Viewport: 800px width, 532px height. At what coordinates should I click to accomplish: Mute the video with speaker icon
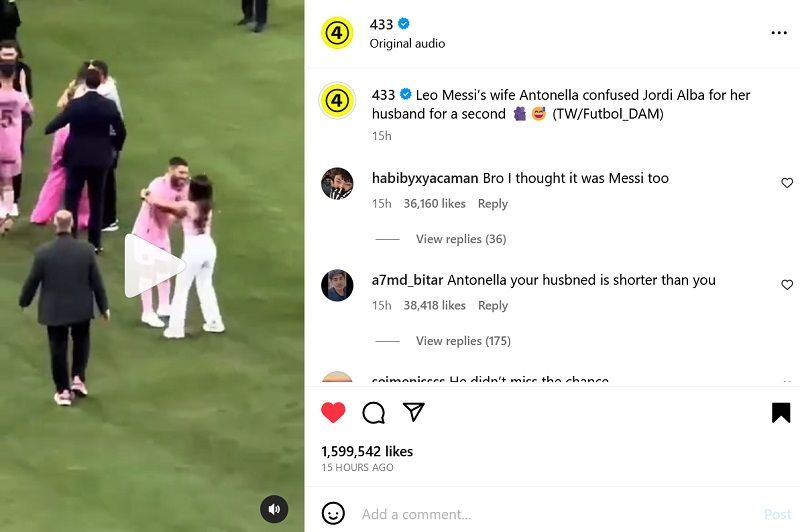click(274, 509)
